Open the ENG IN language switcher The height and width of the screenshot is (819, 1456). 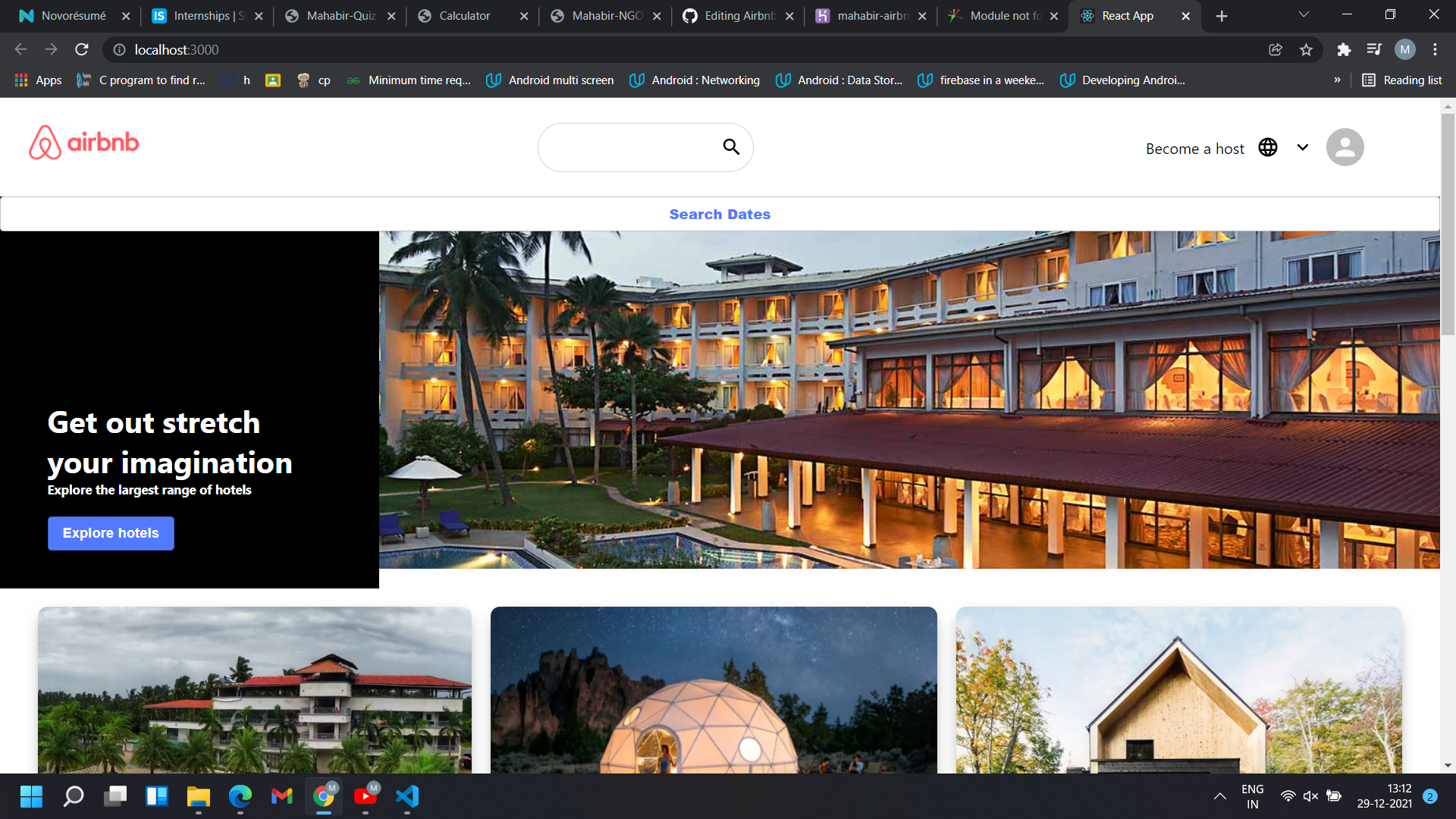[1252, 797]
